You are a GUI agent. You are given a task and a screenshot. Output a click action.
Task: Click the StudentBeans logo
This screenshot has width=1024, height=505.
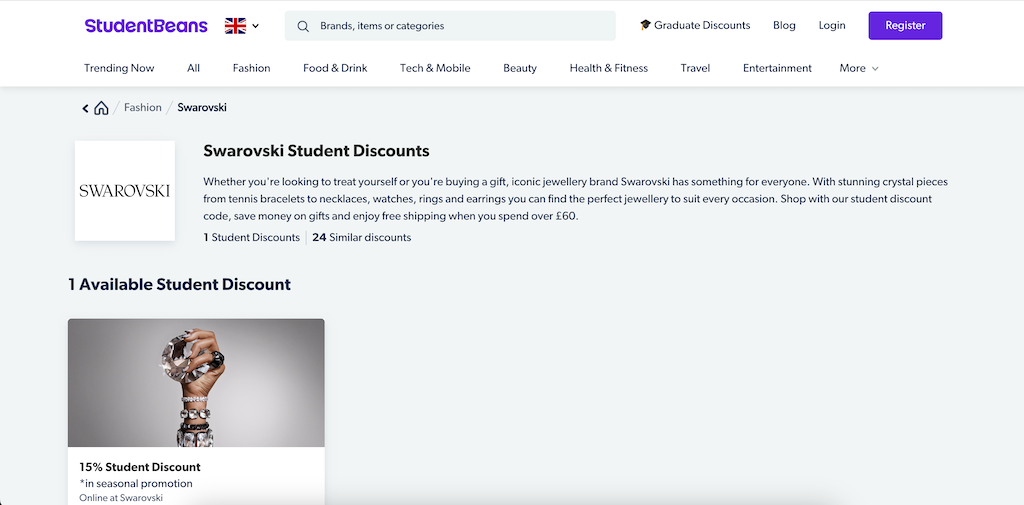coord(146,25)
